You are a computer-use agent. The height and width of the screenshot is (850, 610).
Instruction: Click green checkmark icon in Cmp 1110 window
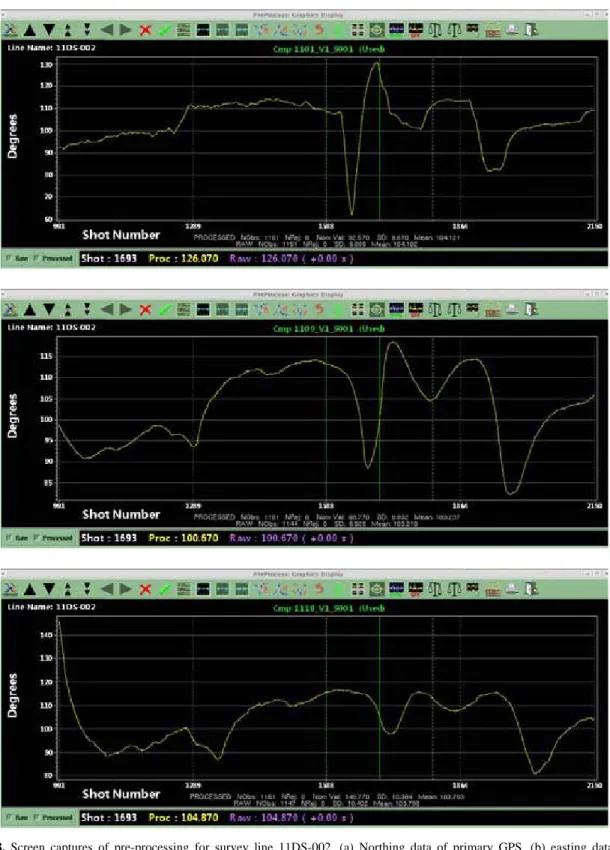click(x=165, y=589)
